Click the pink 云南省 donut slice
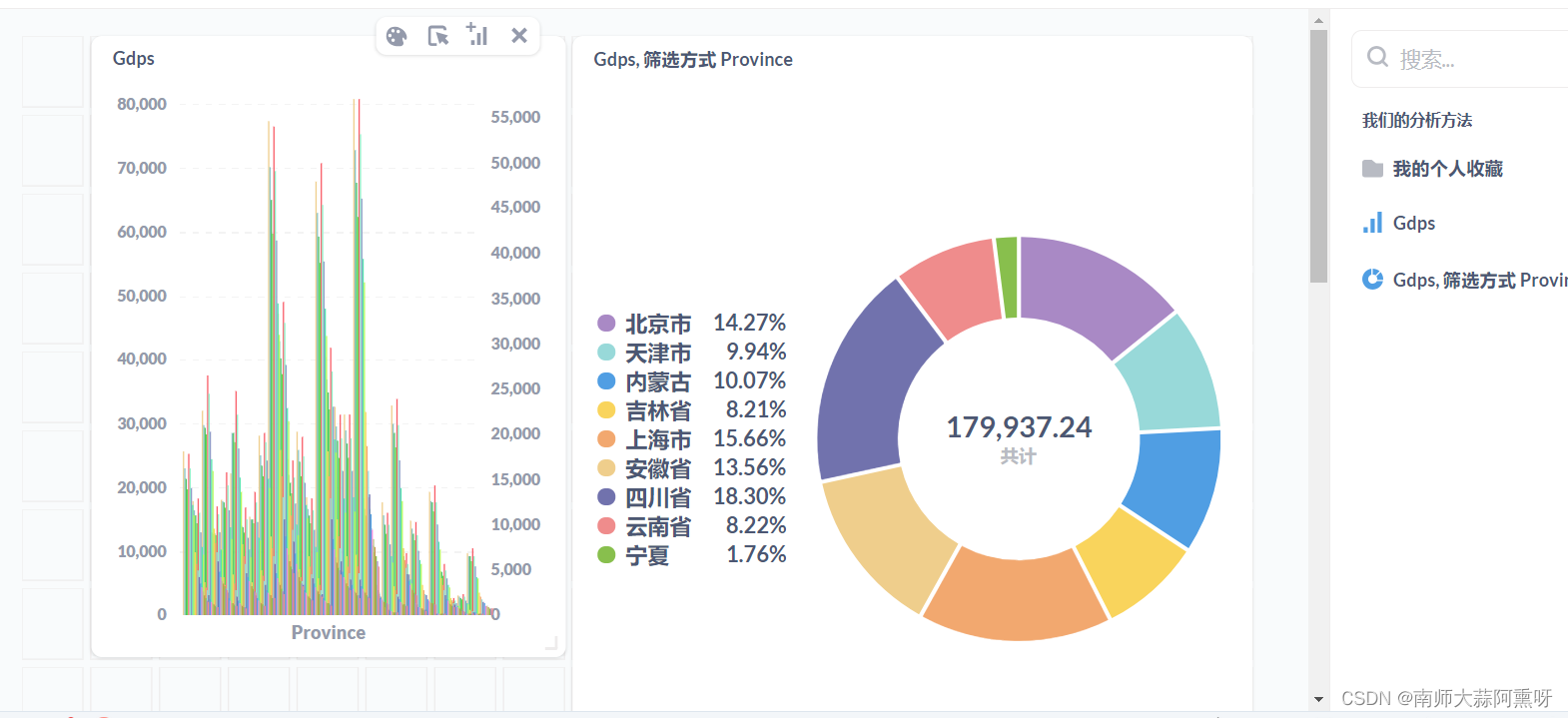The width and height of the screenshot is (1568, 718). (954, 287)
